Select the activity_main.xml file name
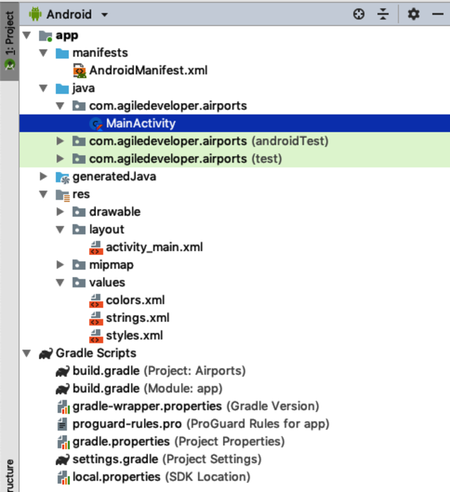The height and width of the screenshot is (492, 450). 154,247
